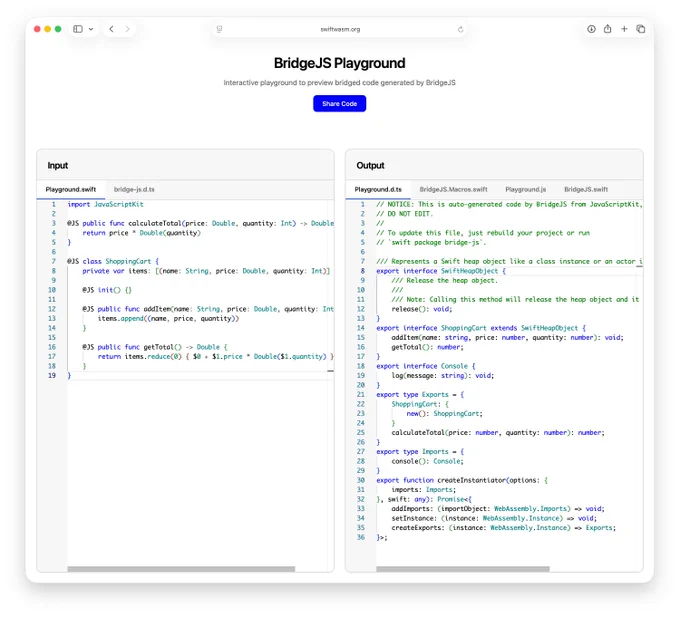This screenshot has height=617, width=680.
Task: Go forward with the forward arrow
Action: point(128,29)
